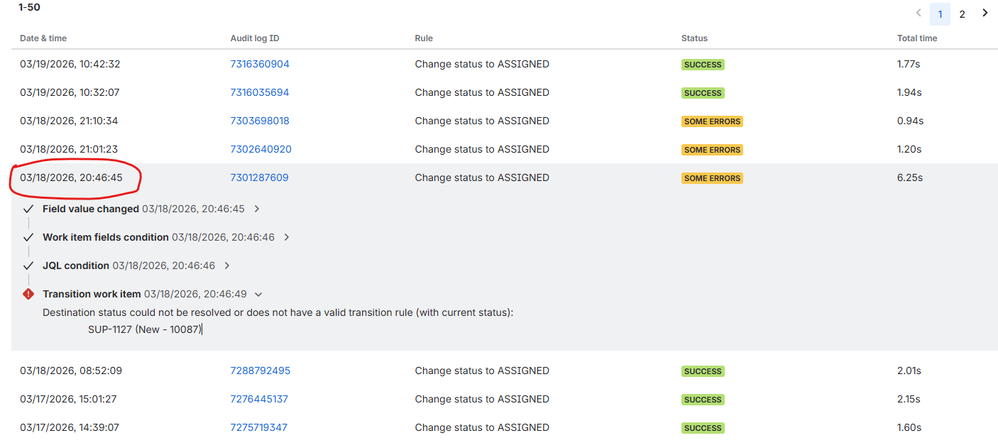Click the date 03/17/2026, 14:39:07
Viewport: 998px width, 443px height.
click(69, 427)
